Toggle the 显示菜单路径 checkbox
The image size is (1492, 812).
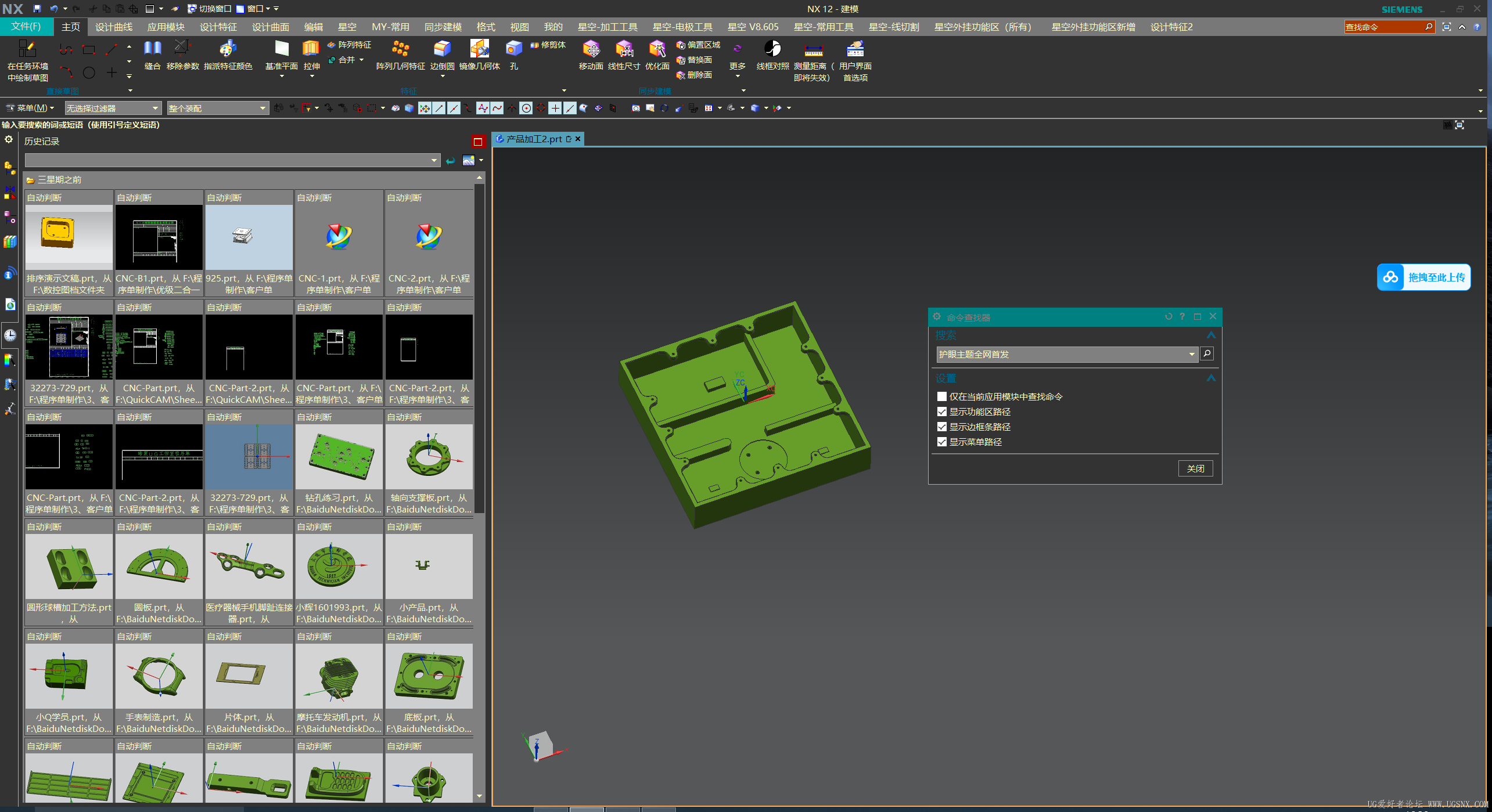pyautogui.click(x=942, y=442)
